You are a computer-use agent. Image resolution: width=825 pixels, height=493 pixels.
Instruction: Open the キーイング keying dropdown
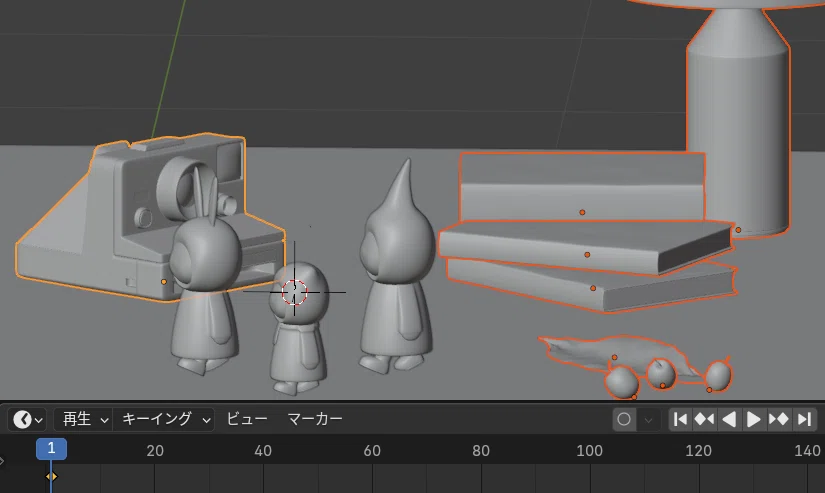(x=164, y=419)
